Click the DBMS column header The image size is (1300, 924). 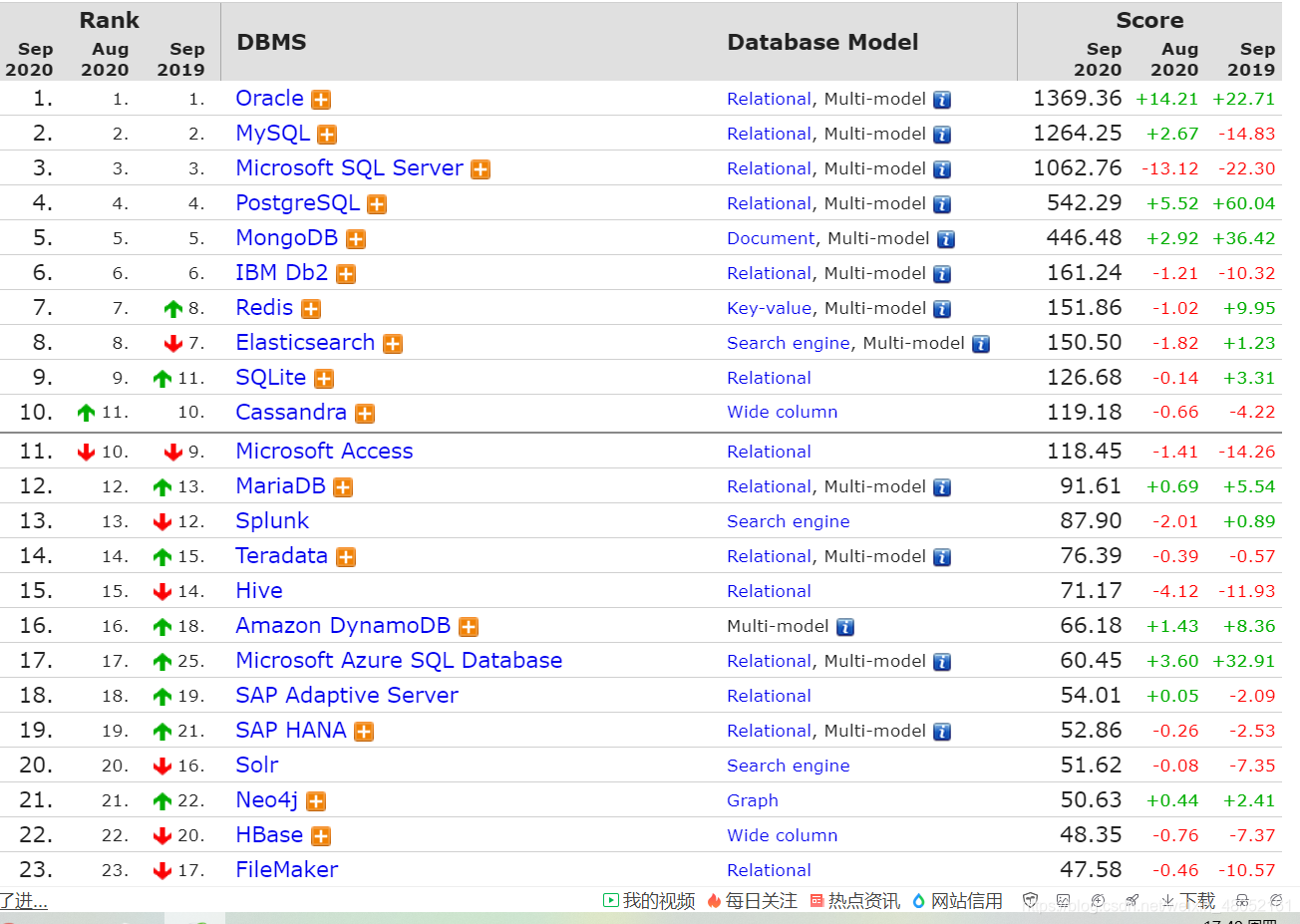pos(271,42)
